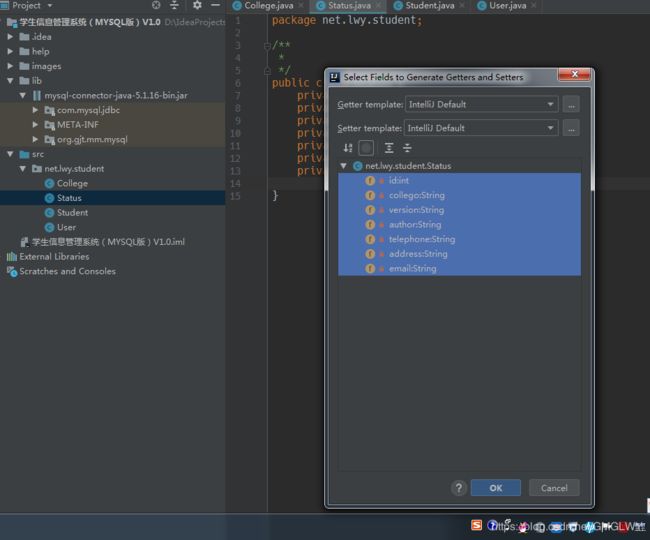Close the College.java tab
The image size is (650, 540).
(301, 5)
